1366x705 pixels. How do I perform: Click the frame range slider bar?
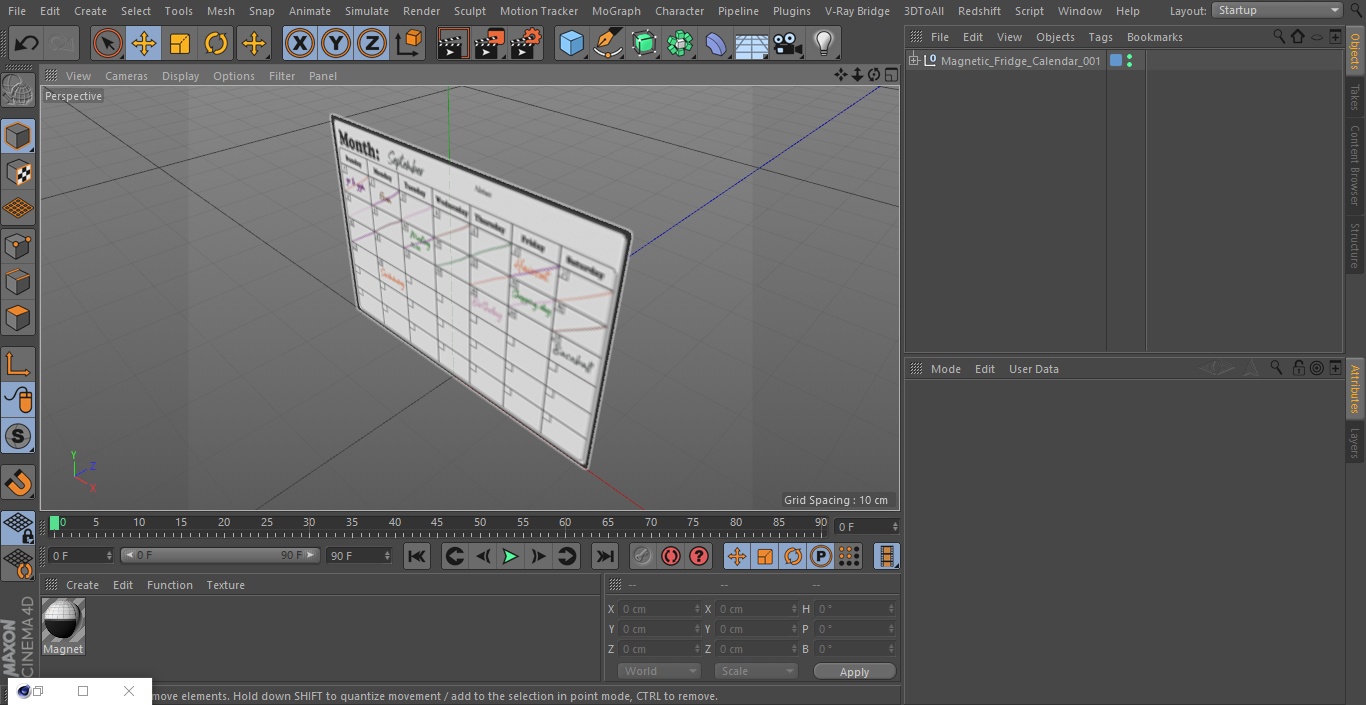coord(220,555)
